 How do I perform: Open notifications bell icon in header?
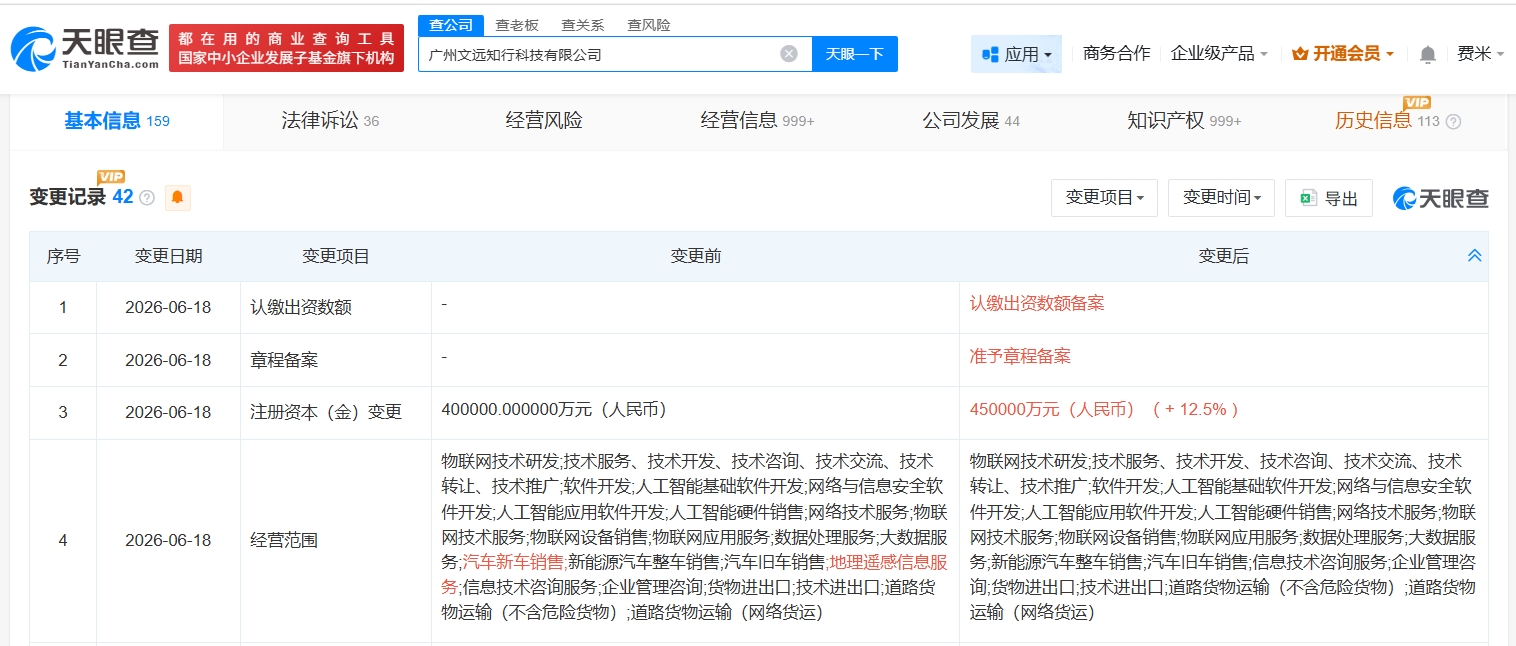click(x=1428, y=54)
